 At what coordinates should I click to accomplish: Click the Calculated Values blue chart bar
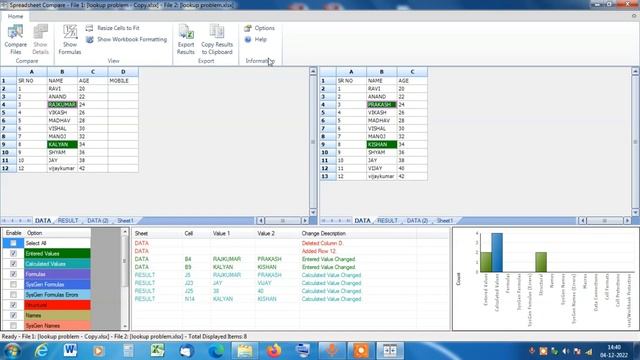tap(497, 252)
